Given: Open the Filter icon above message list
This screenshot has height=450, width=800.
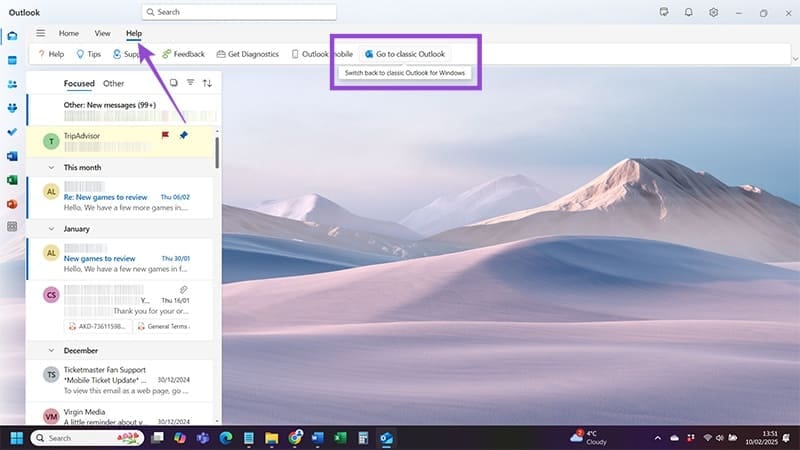Looking at the screenshot, I should pos(190,83).
